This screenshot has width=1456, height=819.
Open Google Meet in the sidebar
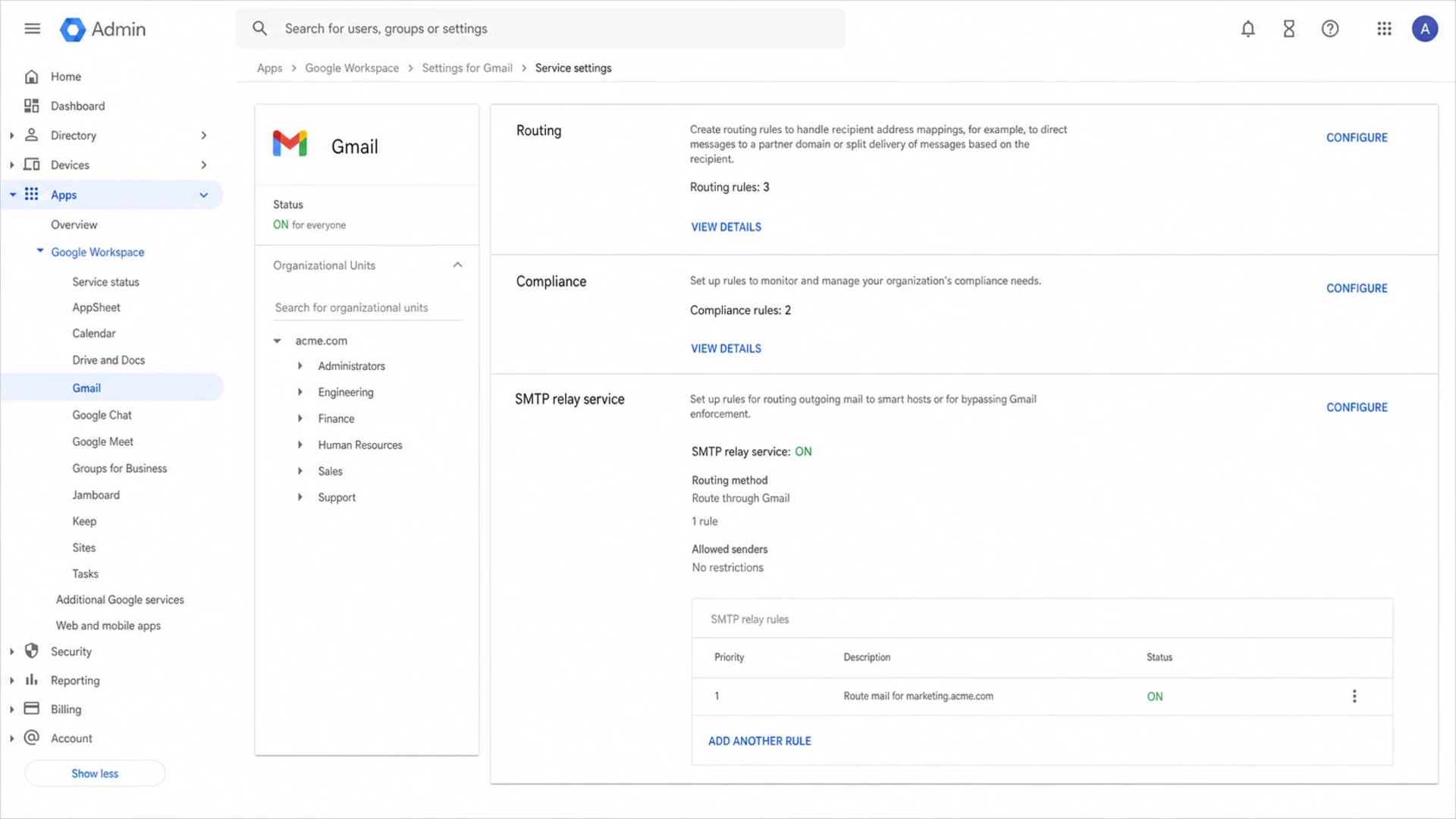pos(102,441)
